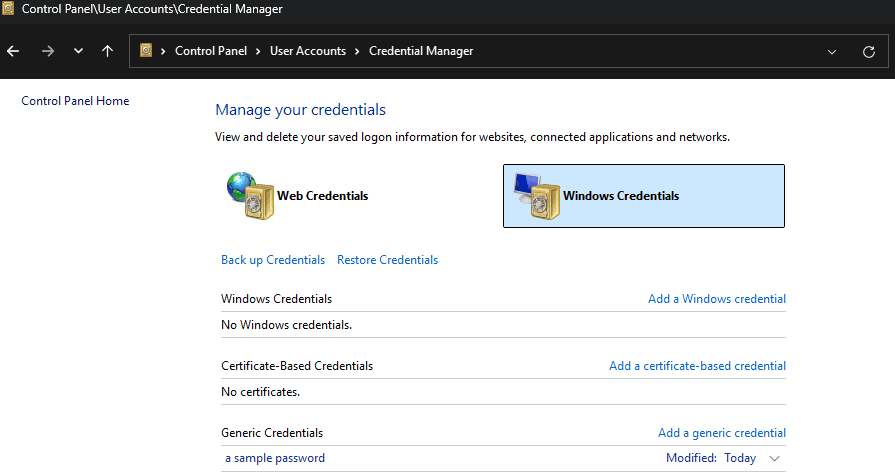Viewport: 895px width, 475px height.
Task: Open Control Panel Home link
Action: tap(75, 101)
